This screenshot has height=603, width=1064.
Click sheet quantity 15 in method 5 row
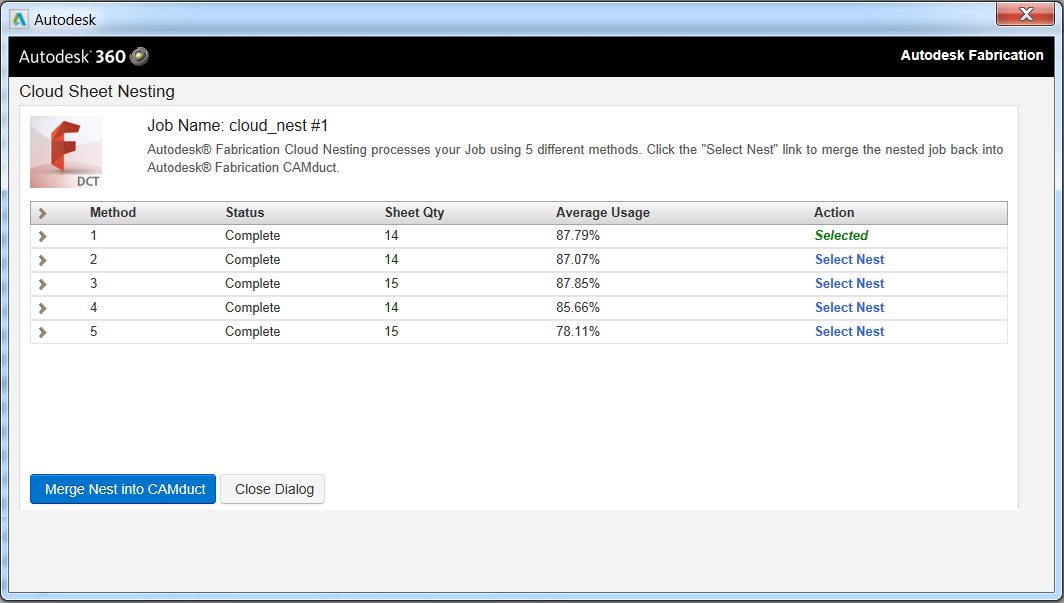click(392, 332)
